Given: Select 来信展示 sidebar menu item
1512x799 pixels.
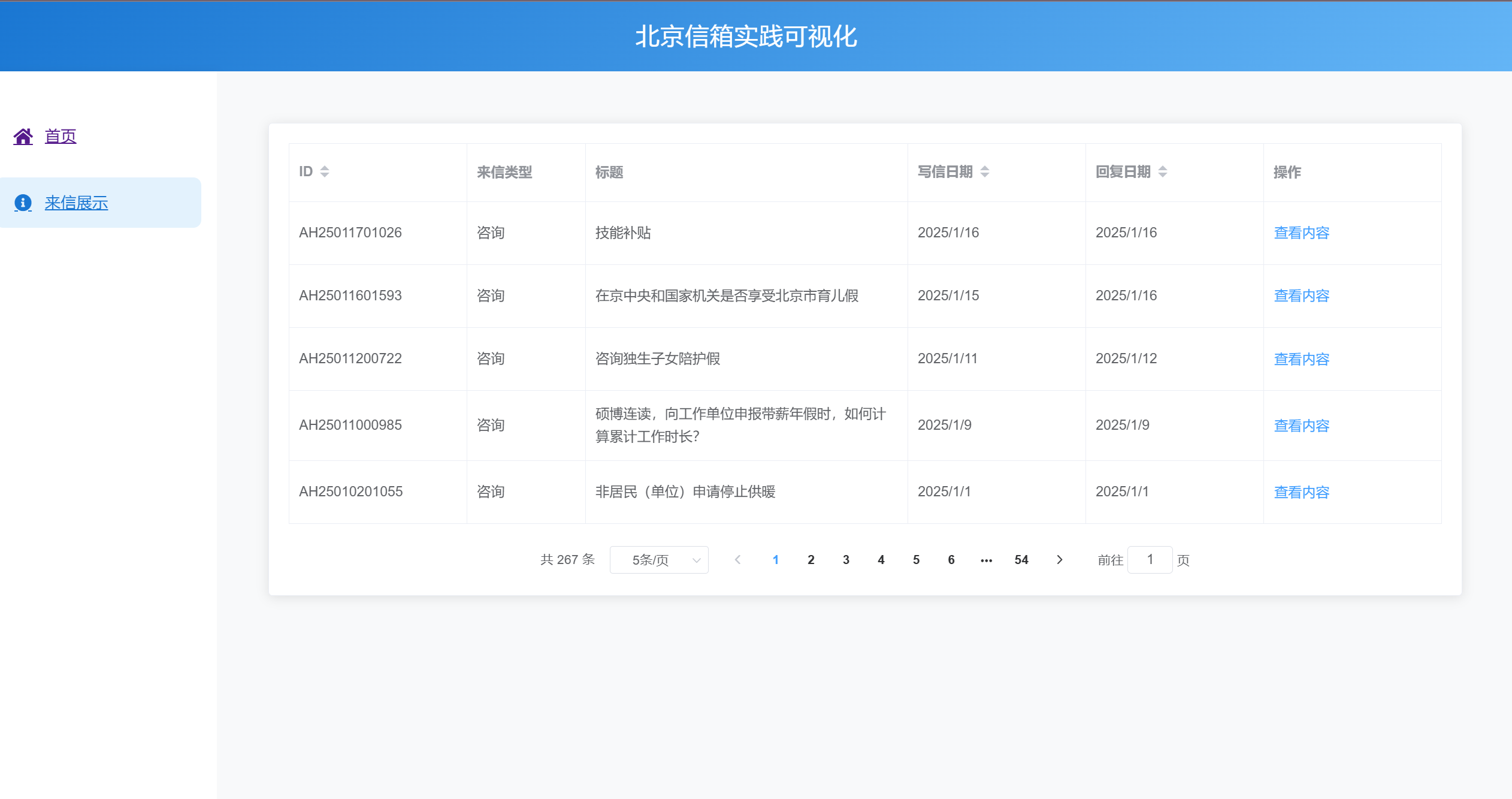Looking at the screenshot, I should [x=76, y=203].
